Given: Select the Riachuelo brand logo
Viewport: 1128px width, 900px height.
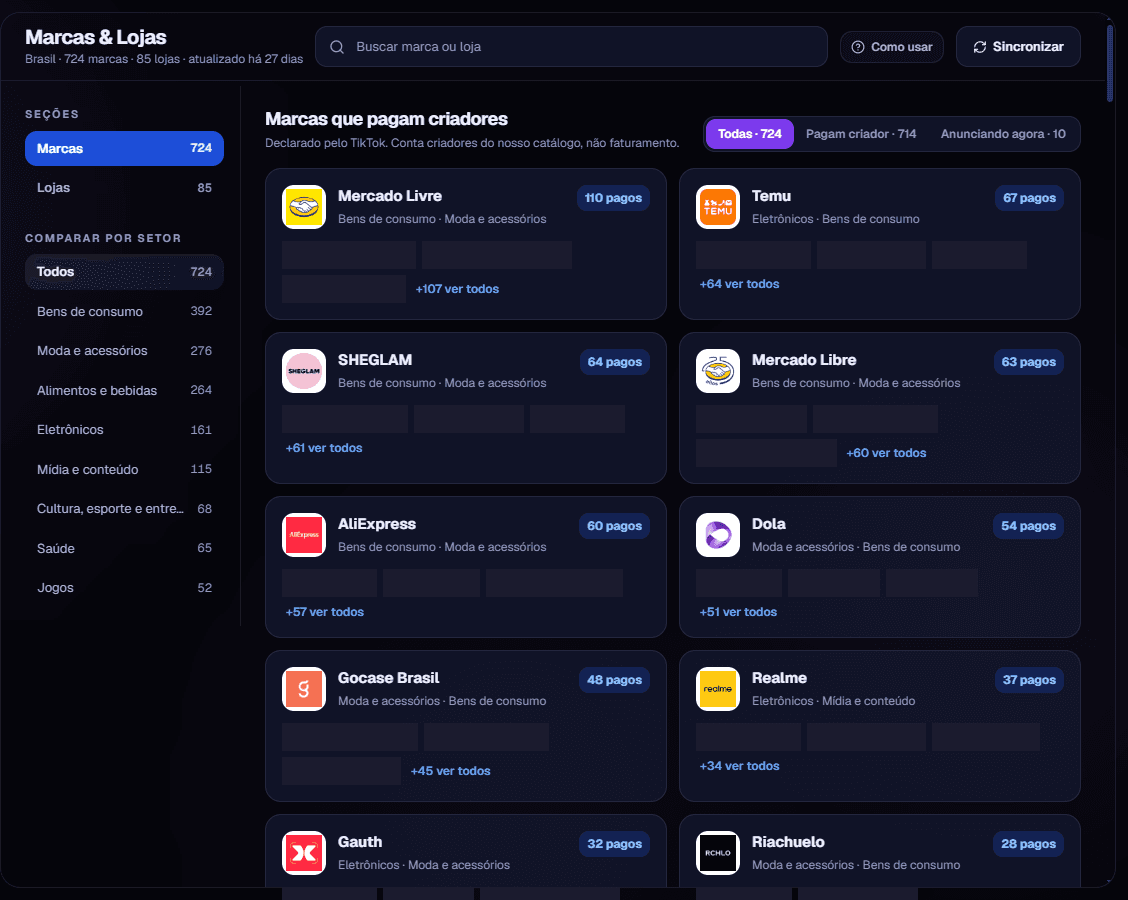Looking at the screenshot, I should click(718, 853).
